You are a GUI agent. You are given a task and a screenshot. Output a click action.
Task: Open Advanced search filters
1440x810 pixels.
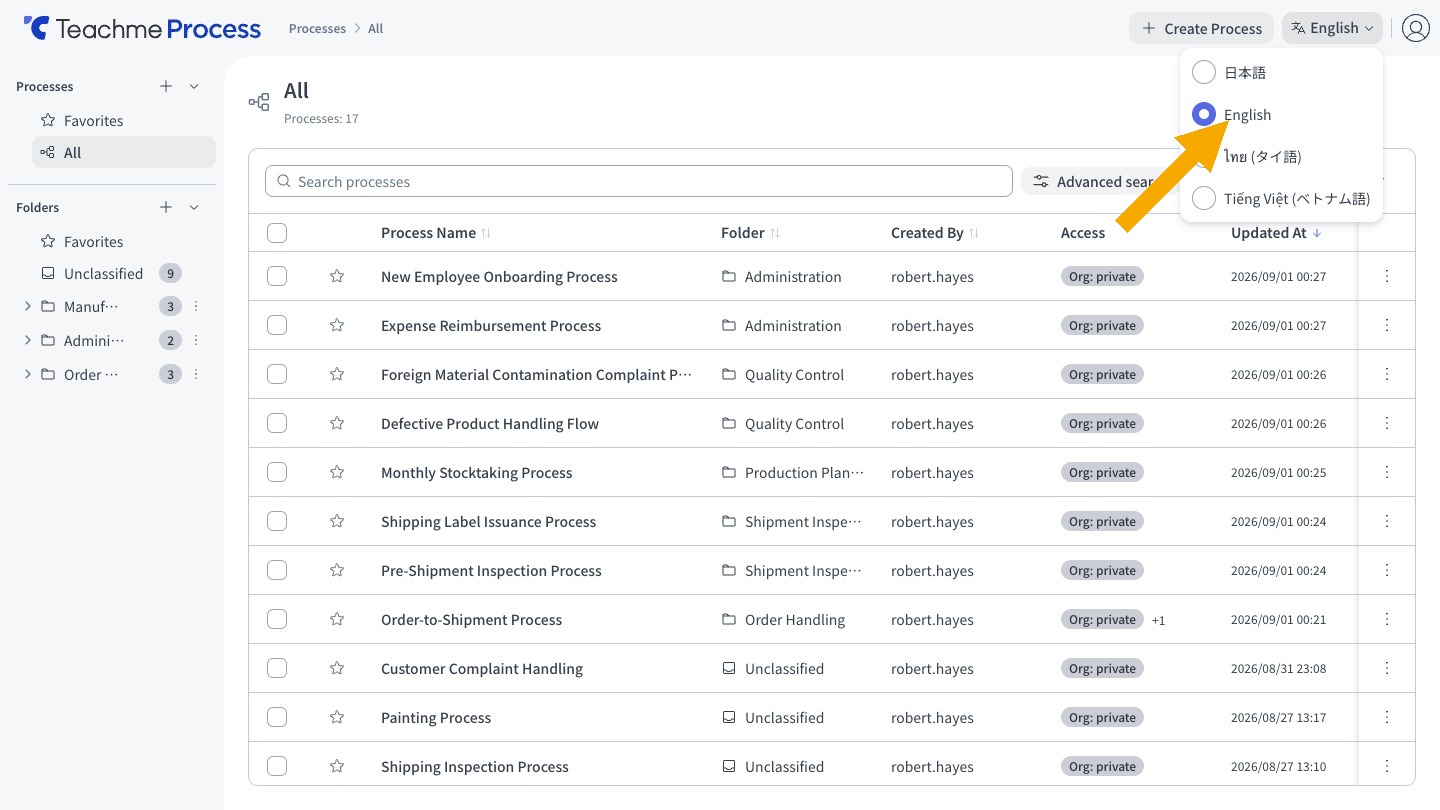click(1098, 181)
